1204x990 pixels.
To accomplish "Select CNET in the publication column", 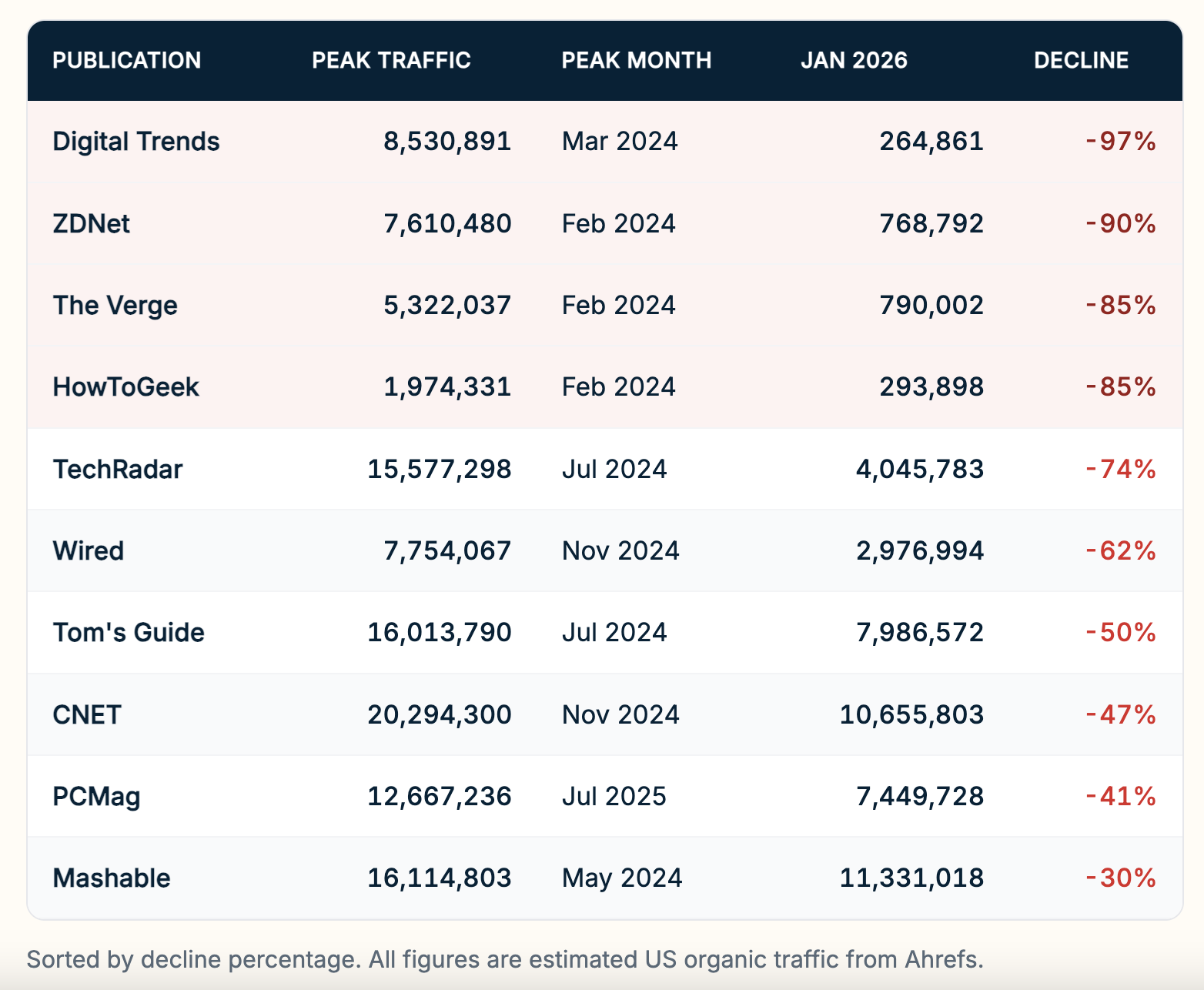I will [86, 715].
